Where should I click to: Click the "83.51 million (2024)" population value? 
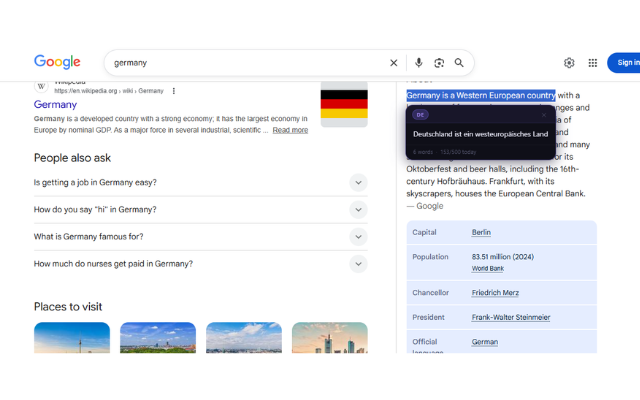pyautogui.click(x=503, y=257)
